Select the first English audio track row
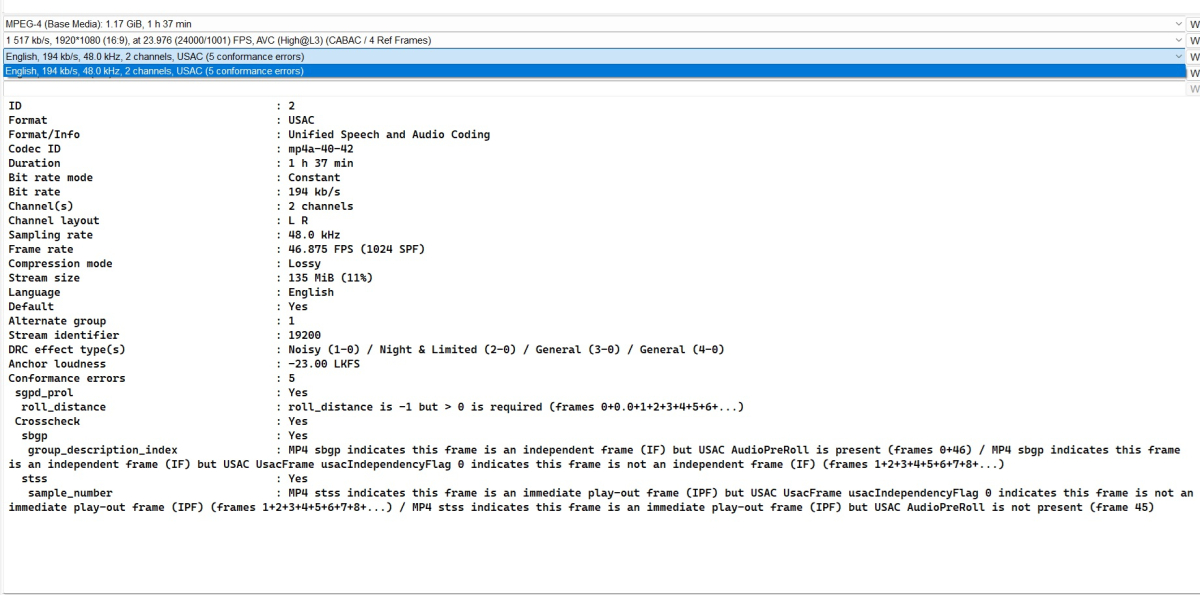 (x=400, y=57)
